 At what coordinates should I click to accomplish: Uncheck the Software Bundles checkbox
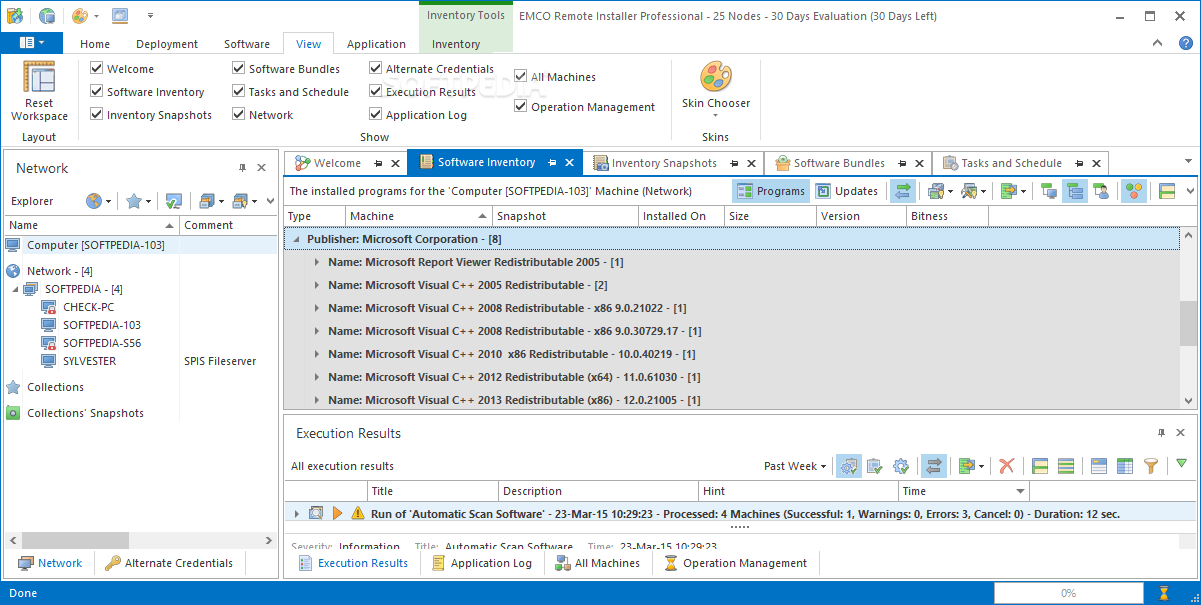tap(239, 69)
